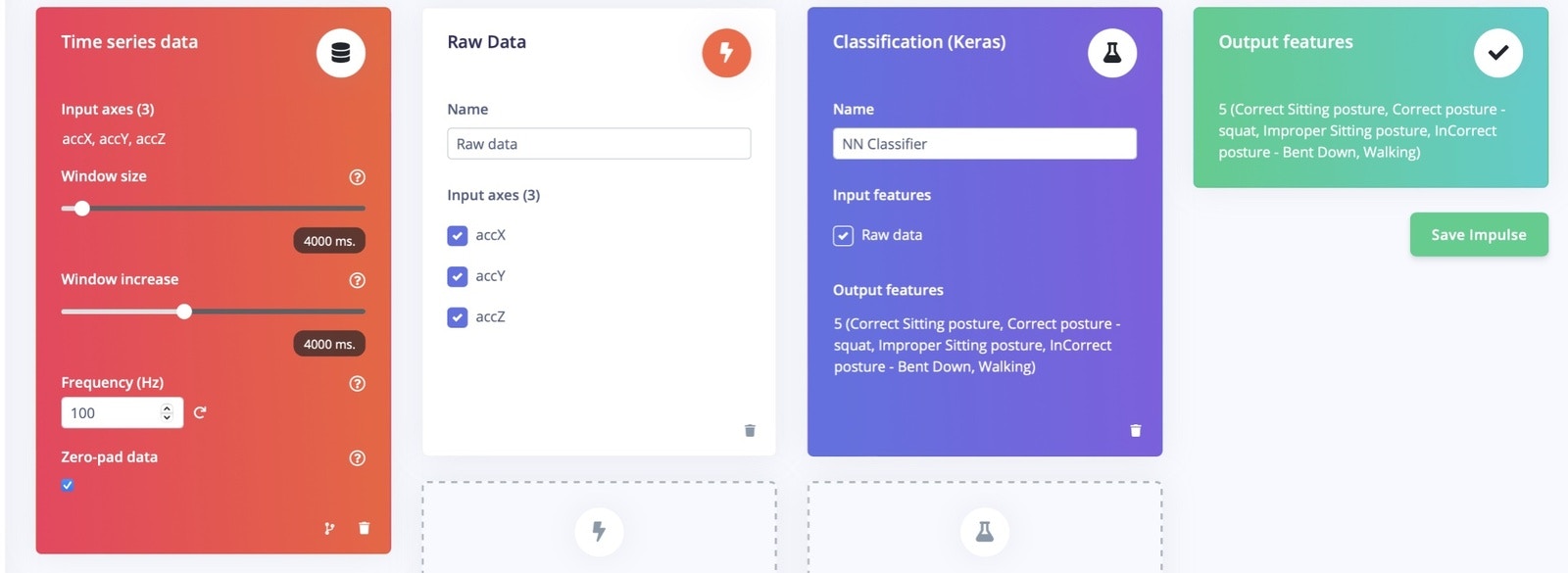Delete the Time series data block
Image resolution: width=1568 pixels, height=573 pixels.
pos(365,528)
